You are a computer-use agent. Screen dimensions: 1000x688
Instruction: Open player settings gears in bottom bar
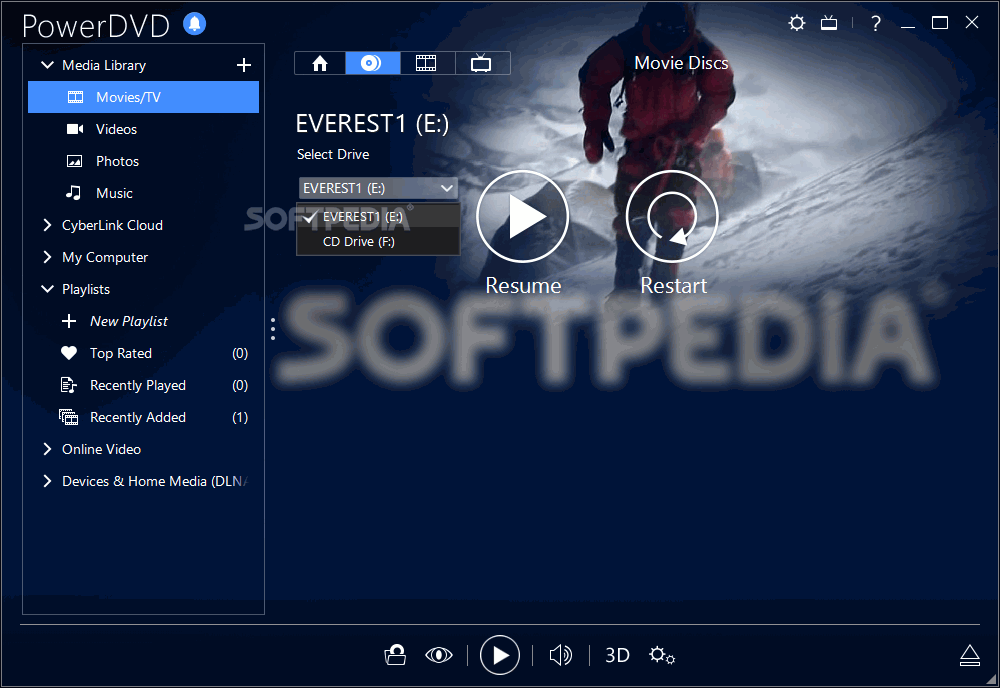662,655
